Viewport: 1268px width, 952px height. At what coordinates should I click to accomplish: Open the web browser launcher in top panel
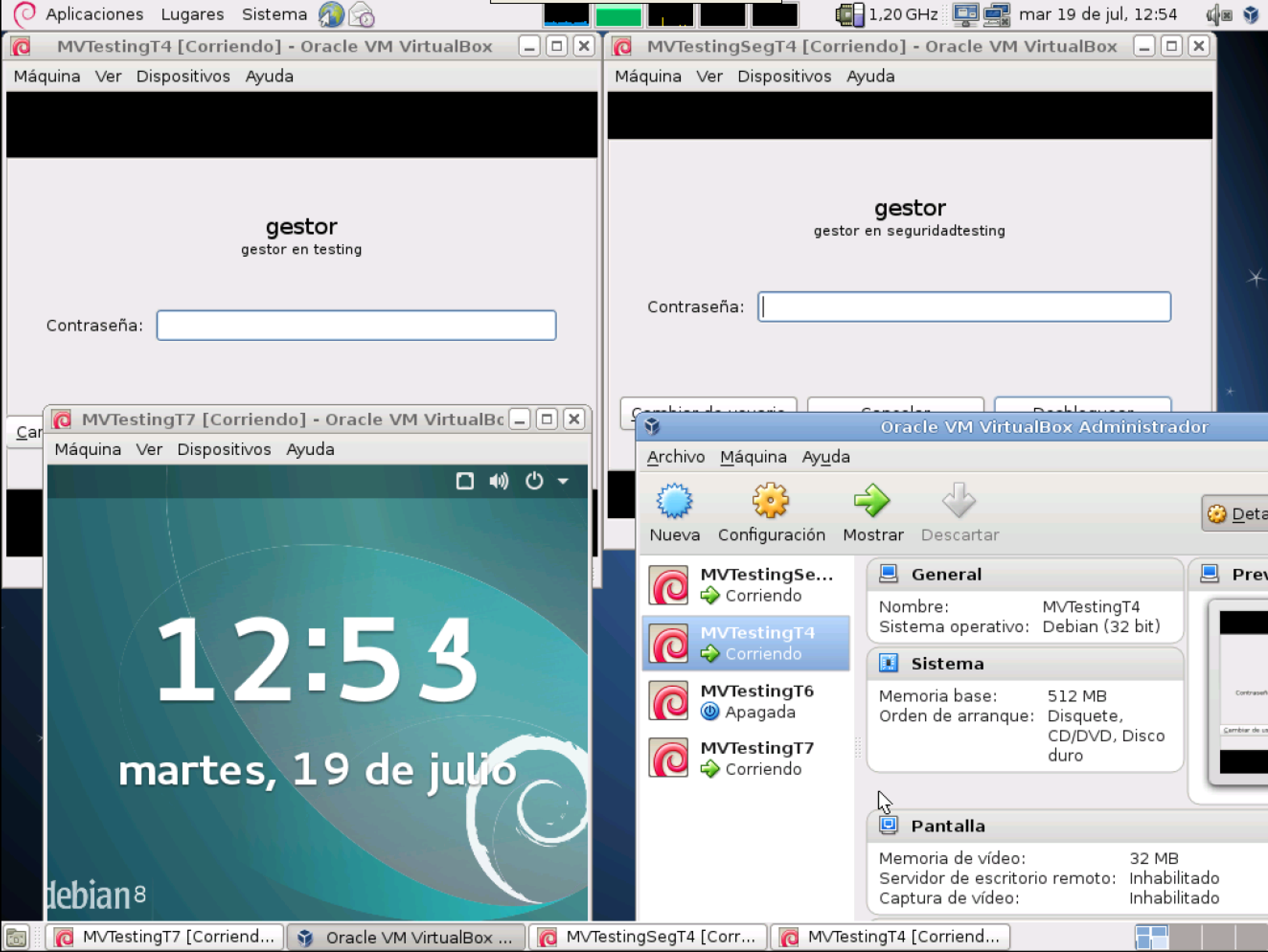tap(331, 14)
